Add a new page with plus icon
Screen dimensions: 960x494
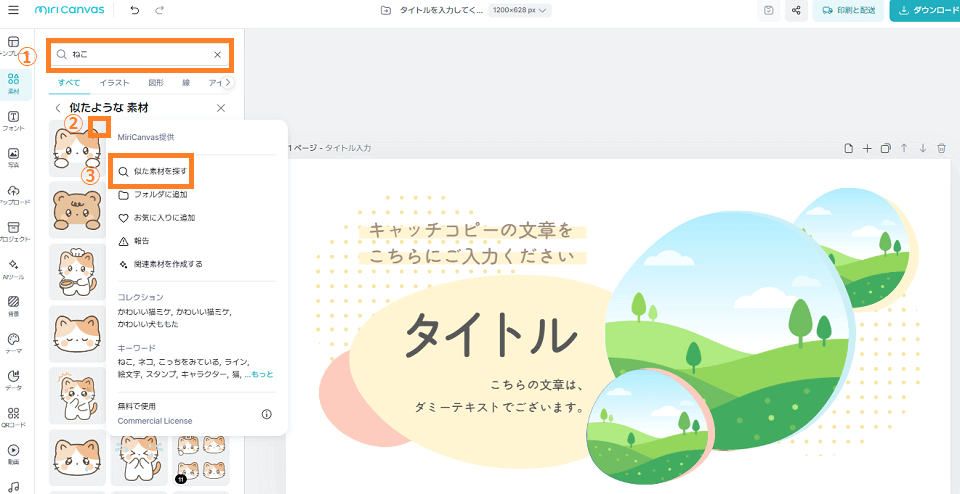coord(867,148)
